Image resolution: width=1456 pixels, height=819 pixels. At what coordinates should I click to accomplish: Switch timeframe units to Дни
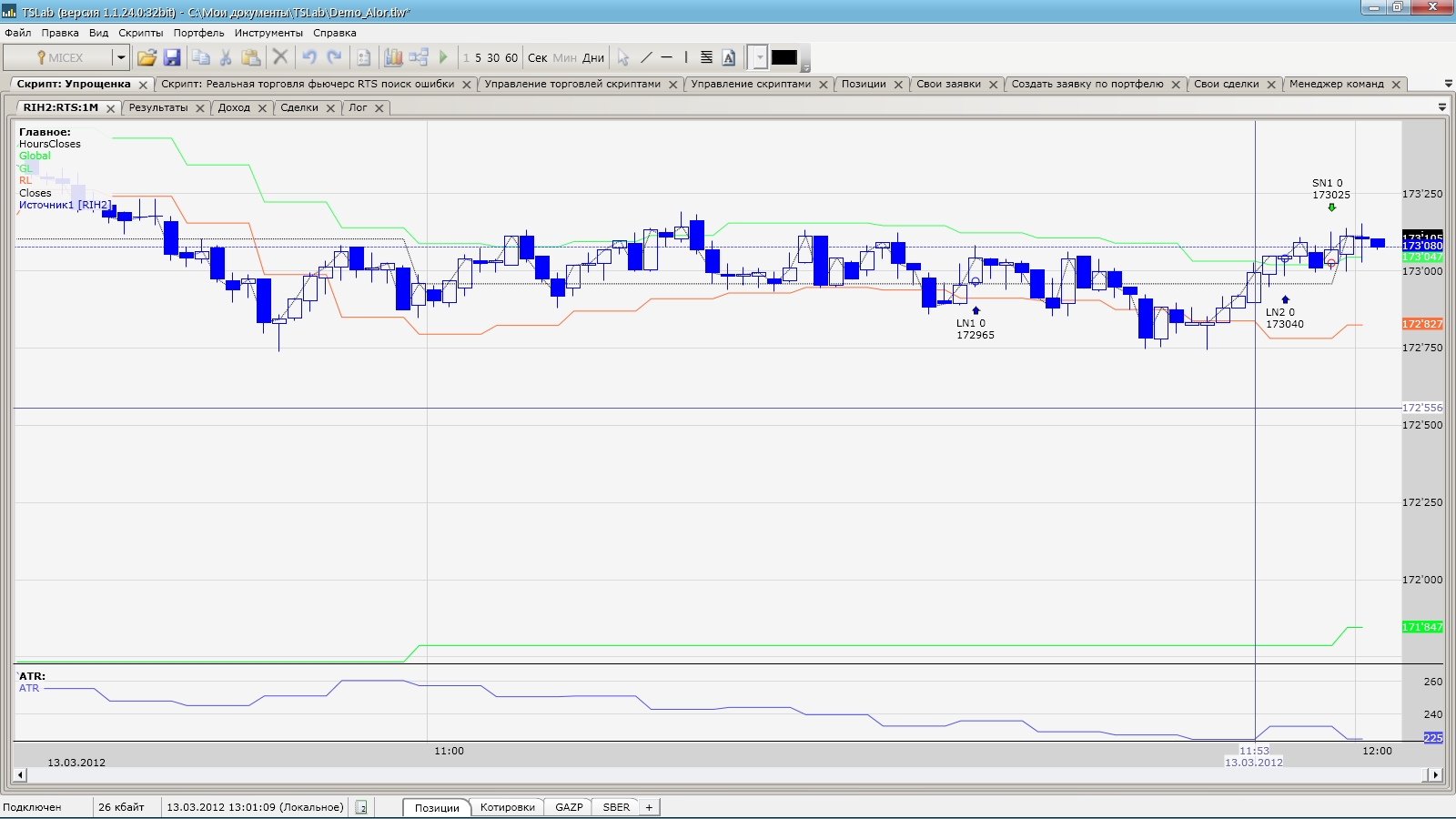(x=593, y=57)
